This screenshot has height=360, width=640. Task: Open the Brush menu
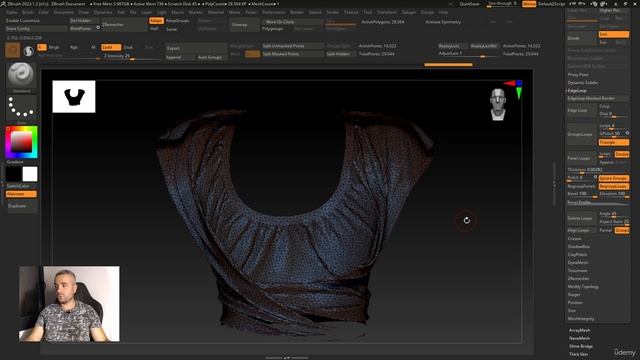coord(28,12)
